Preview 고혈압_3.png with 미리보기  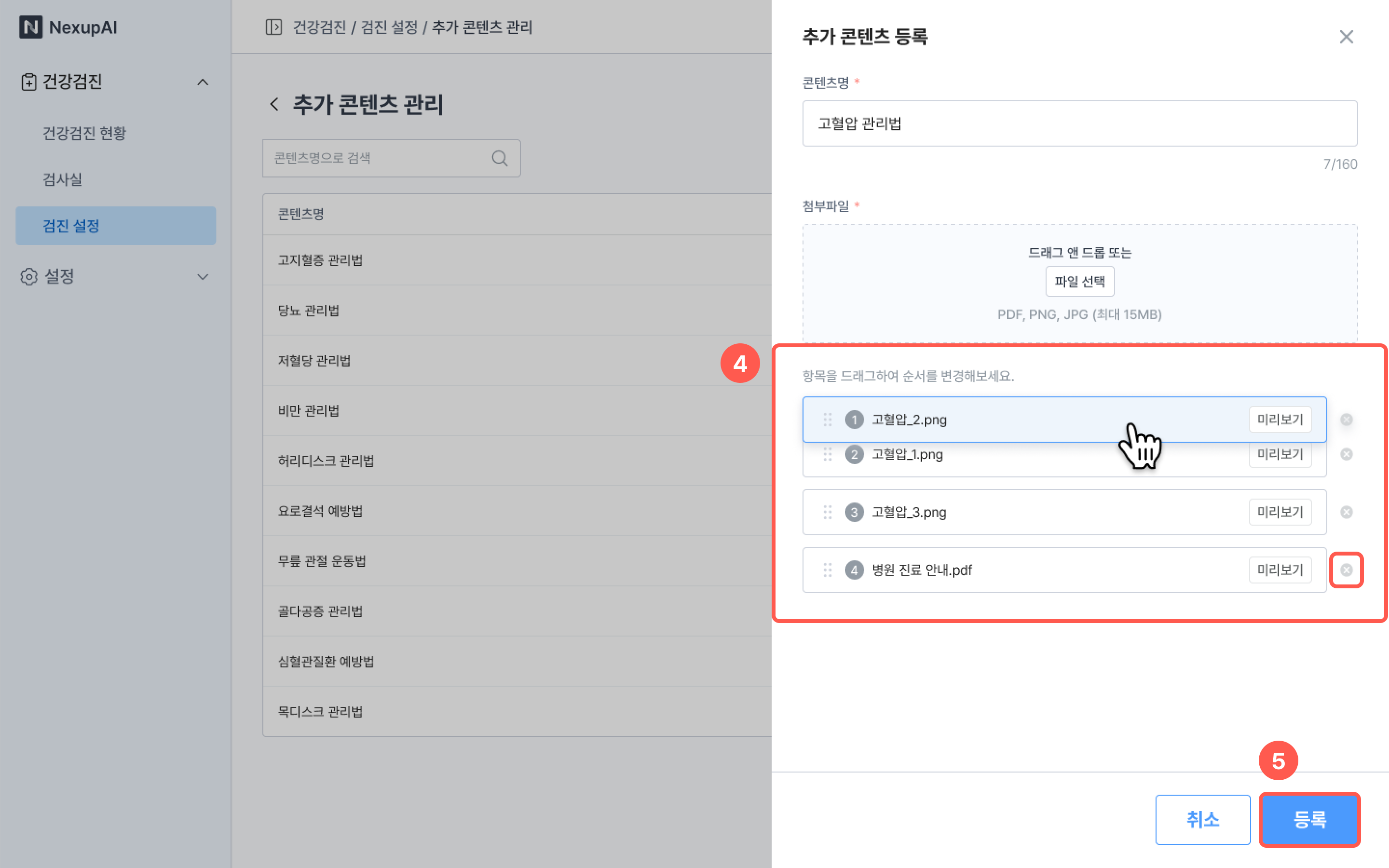coord(1280,512)
